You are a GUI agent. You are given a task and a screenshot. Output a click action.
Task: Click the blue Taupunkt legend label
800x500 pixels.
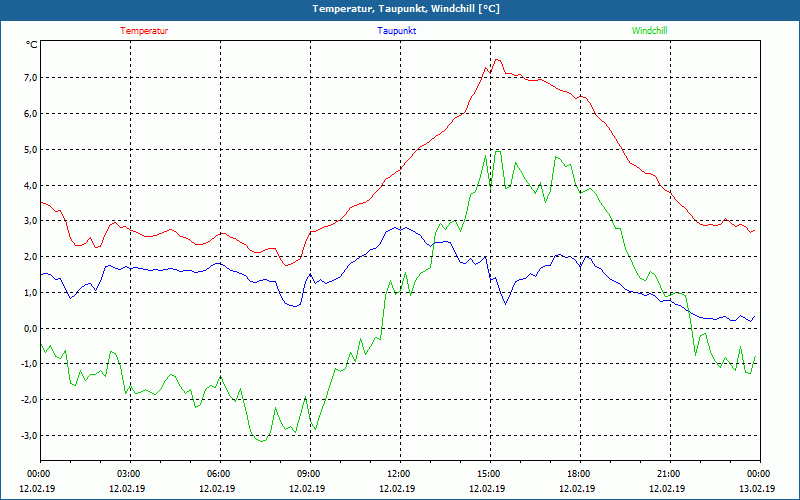point(396,31)
